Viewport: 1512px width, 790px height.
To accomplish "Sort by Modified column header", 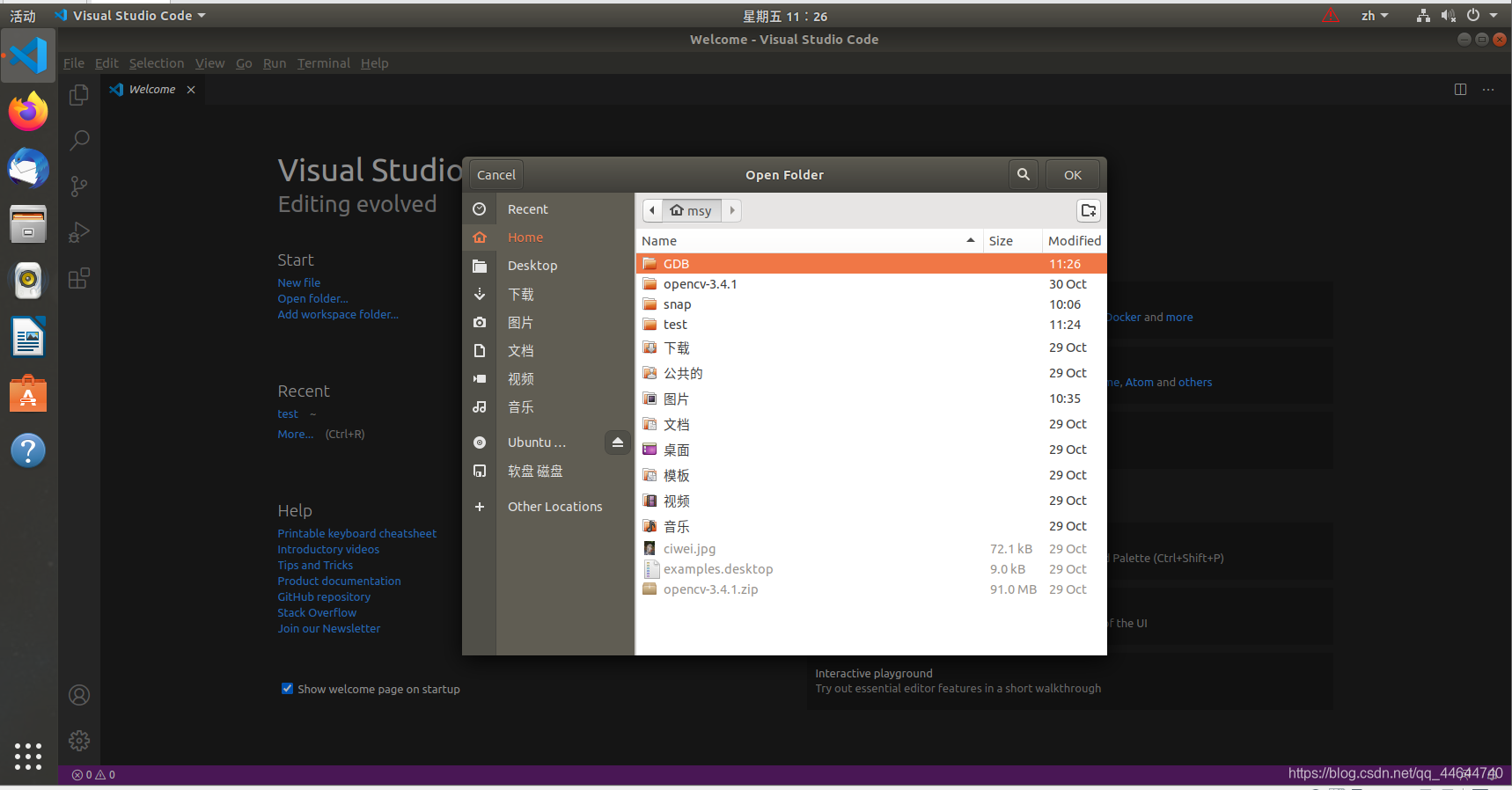I will (x=1074, y=241).
